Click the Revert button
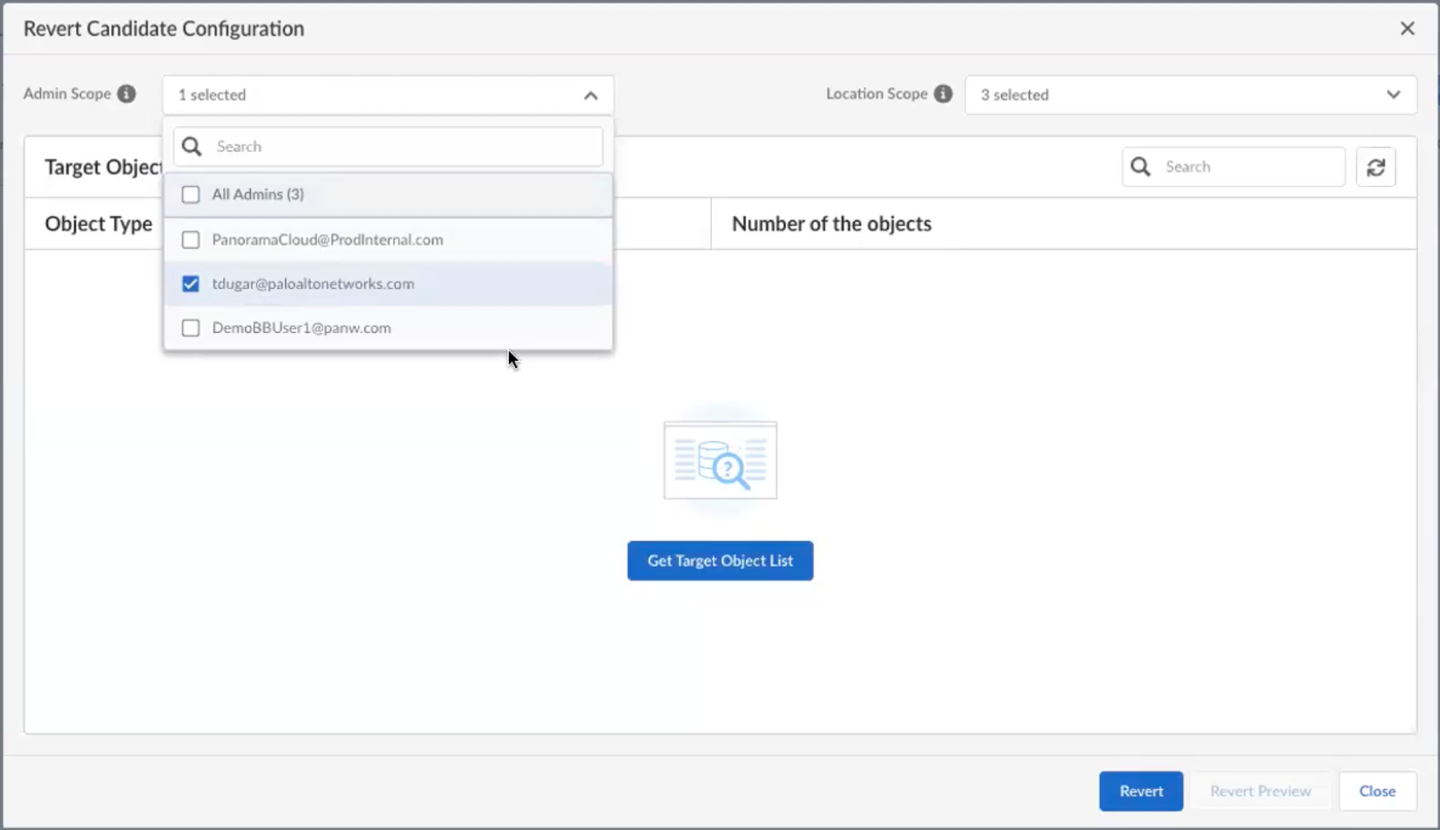1440x830 pixels. 1141,791
